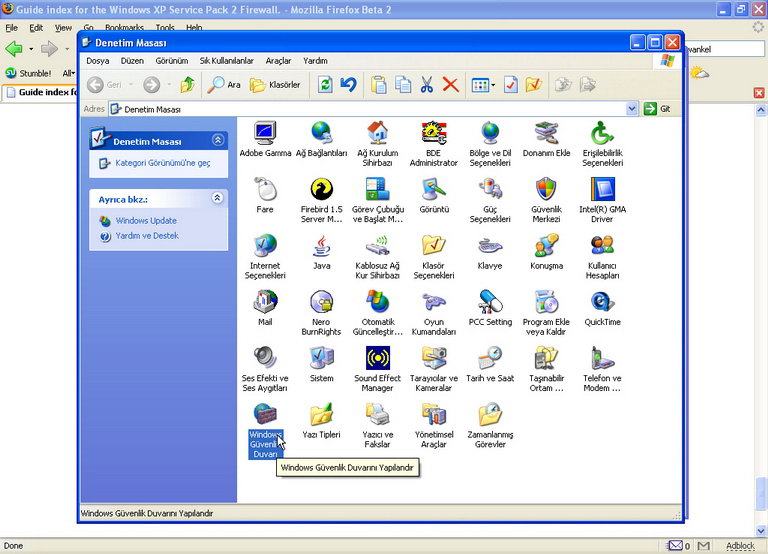The height and width of the screenshot is (554, 768).
Task: Open the Sık Kullanılanlar menu
Action: [x=227, y=61]
